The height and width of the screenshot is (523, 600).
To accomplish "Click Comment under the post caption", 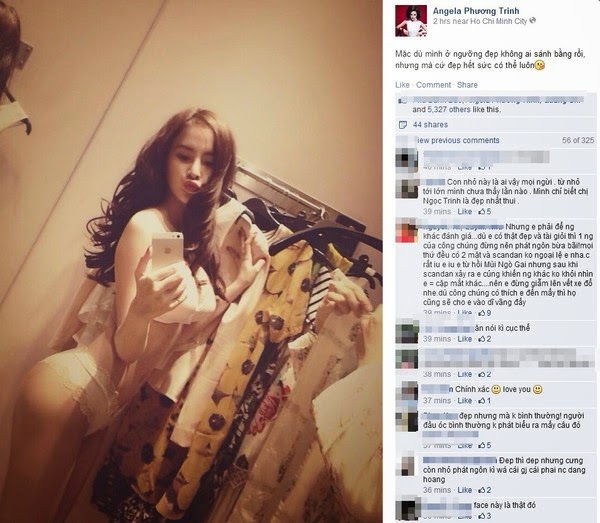I will 434,85.
